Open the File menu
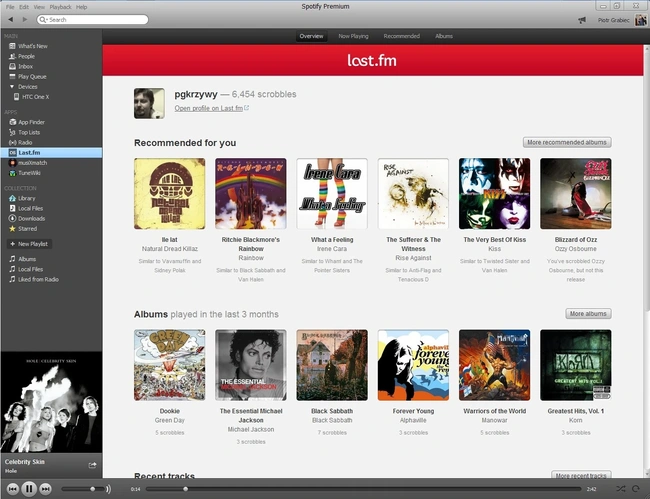Image resolution: width=650 pixels, height=499 pixels. click(10, 7)
